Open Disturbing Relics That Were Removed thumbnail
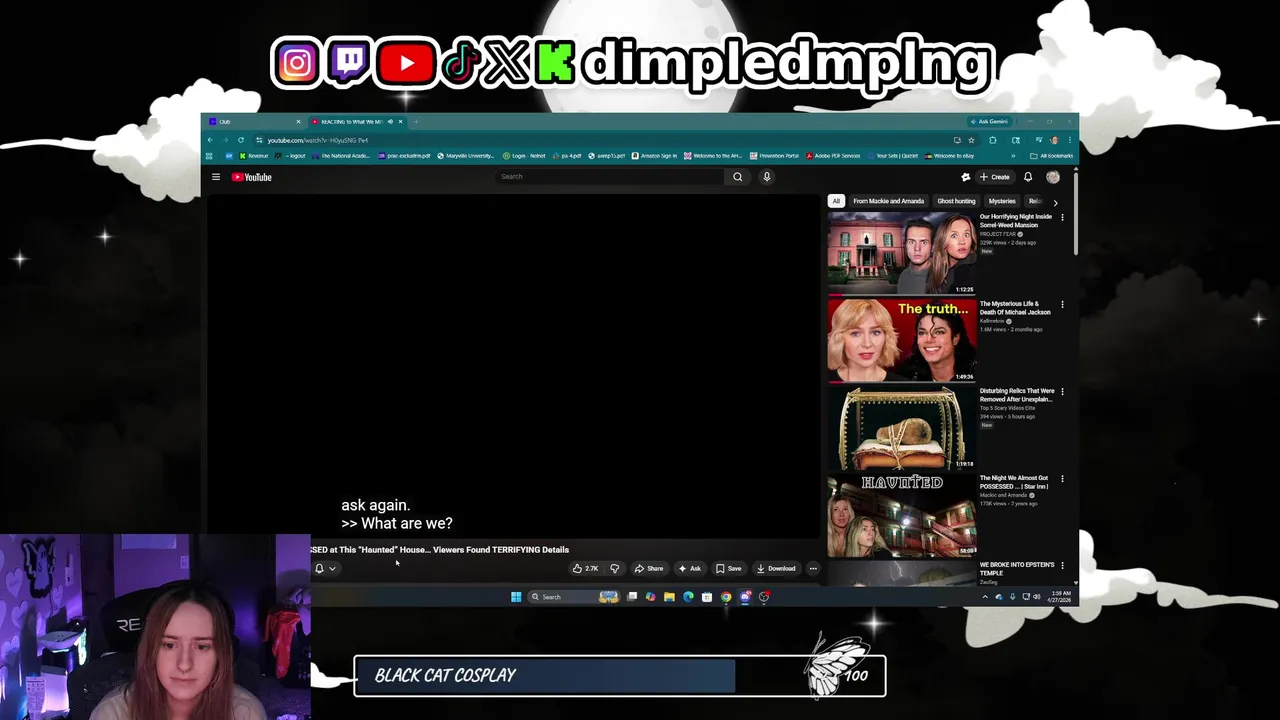 [902, 428]
